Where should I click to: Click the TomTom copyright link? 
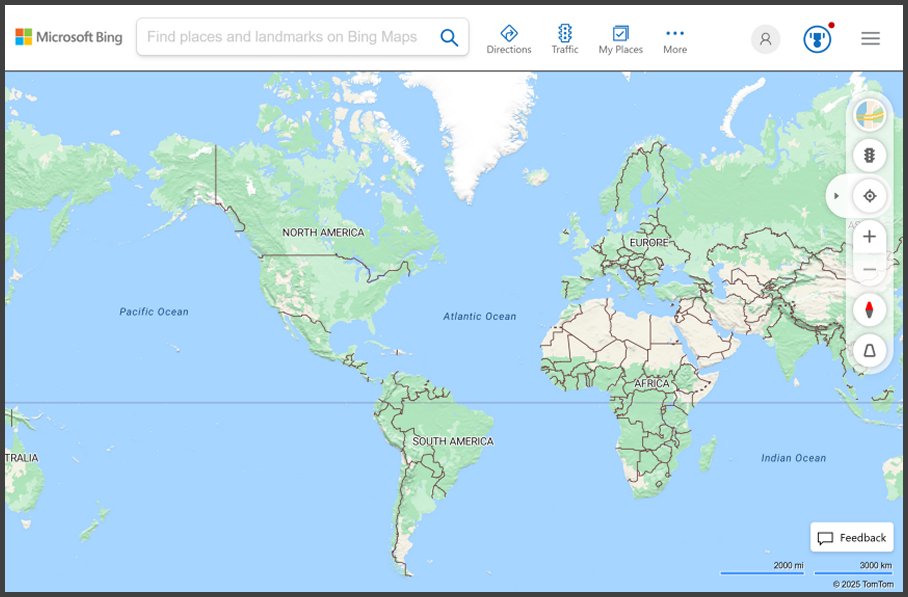[x=863, y=584]
